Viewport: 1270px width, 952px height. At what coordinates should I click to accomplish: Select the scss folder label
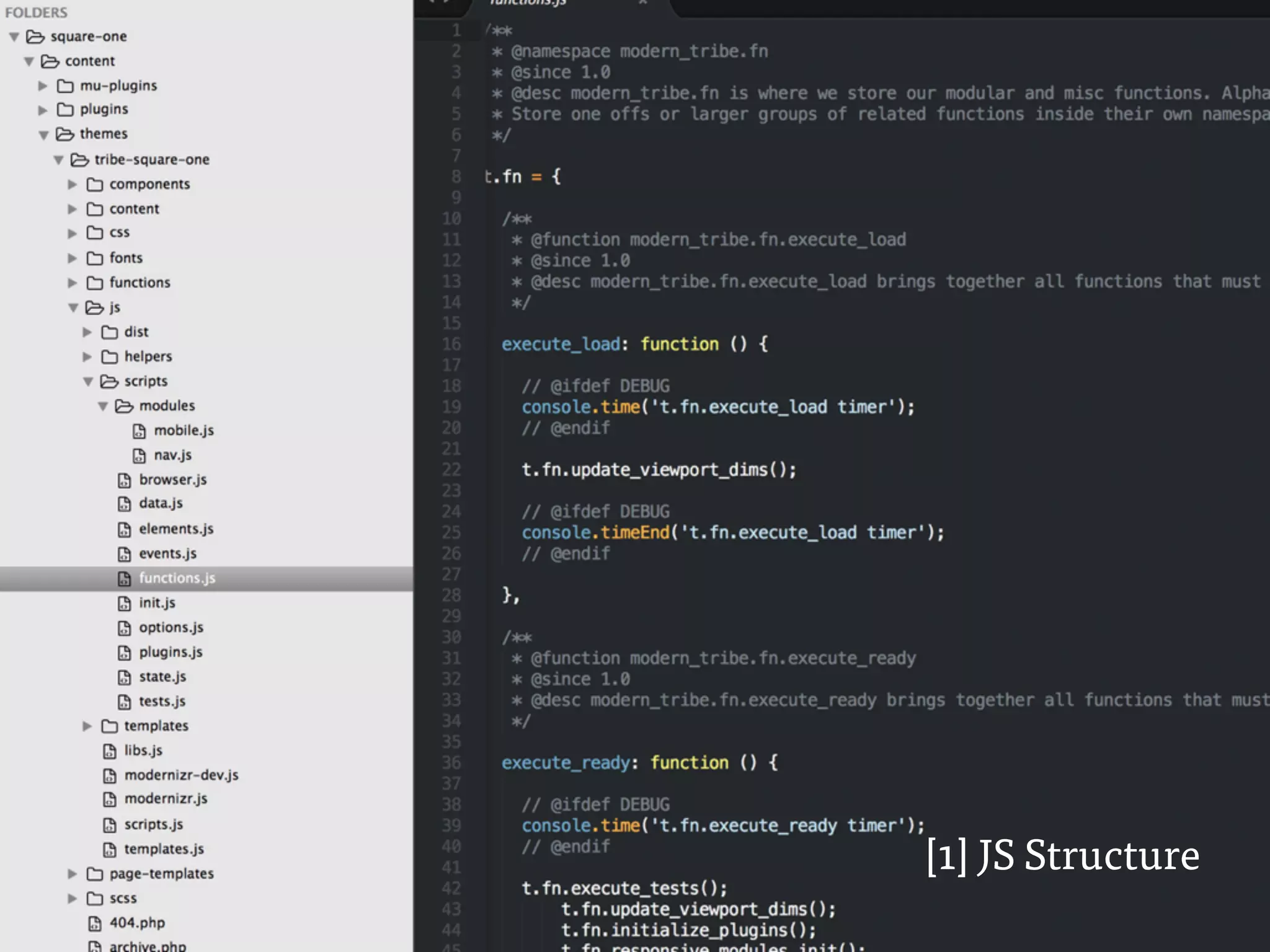click(x=123, y=899)
